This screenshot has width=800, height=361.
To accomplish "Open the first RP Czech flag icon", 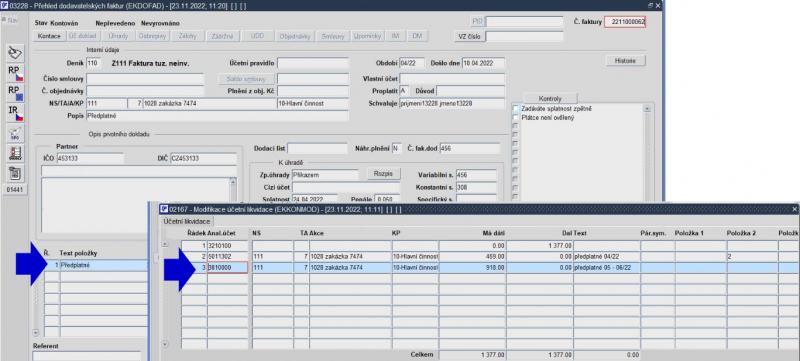I will [15, 74].
